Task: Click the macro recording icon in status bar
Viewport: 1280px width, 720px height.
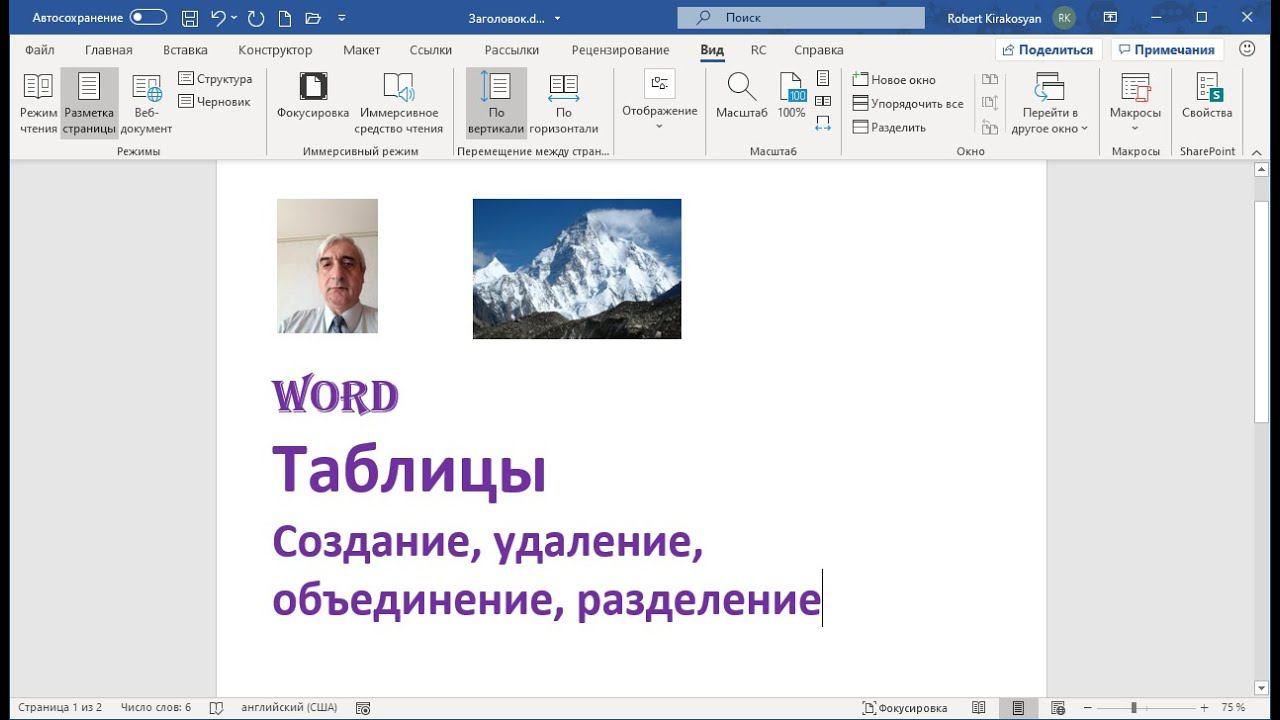Action: [x=363, y=708]
